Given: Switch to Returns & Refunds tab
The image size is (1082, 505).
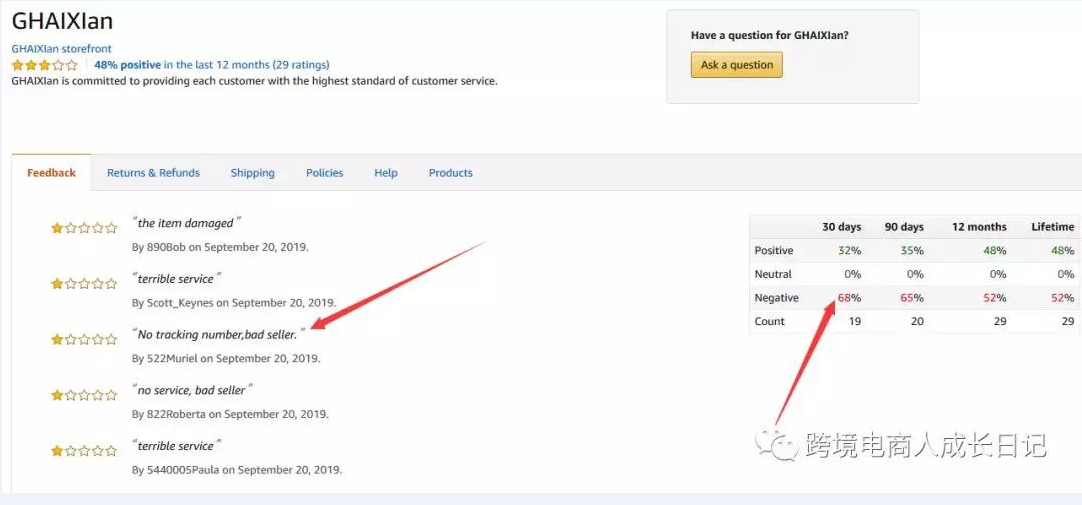Looking at the screenshot, I should pos(153,173).
